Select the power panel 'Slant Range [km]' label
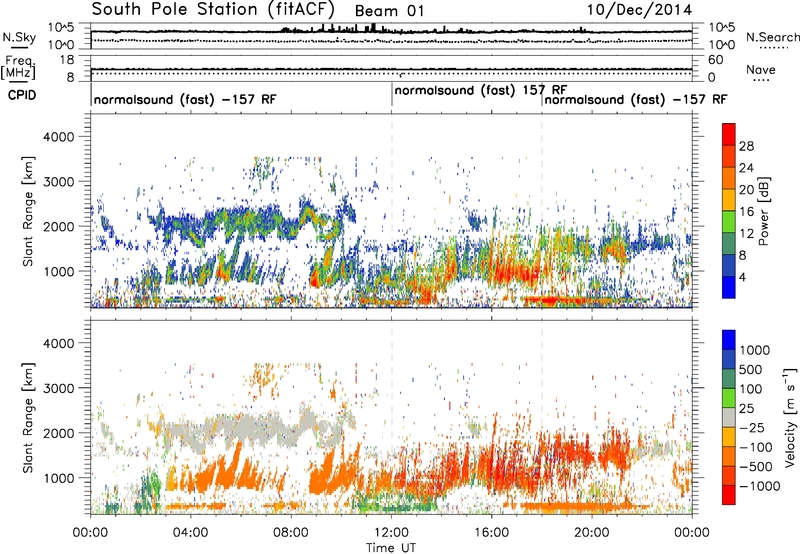The image size is (800, 554). coord(28,211)
